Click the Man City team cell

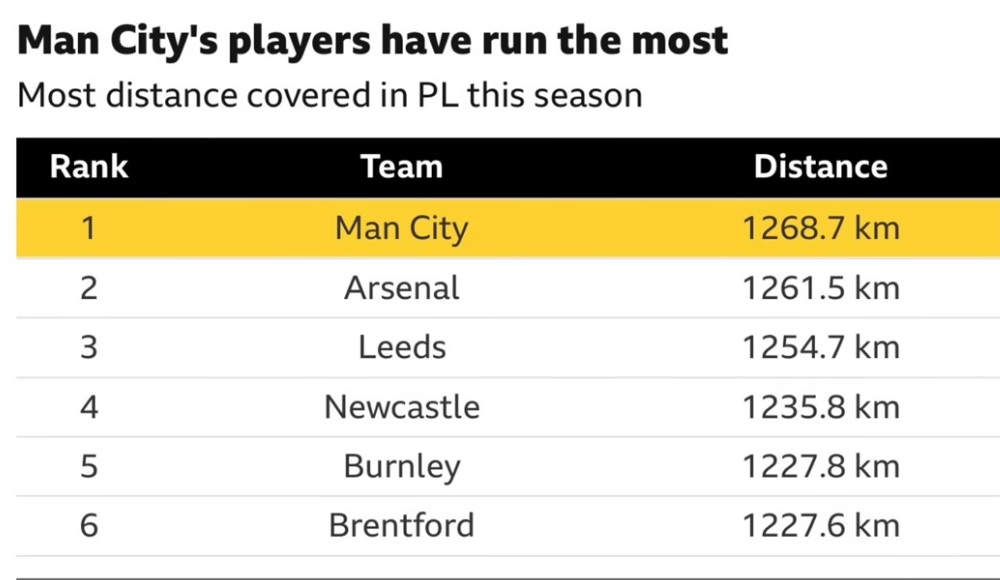(401, 228)
